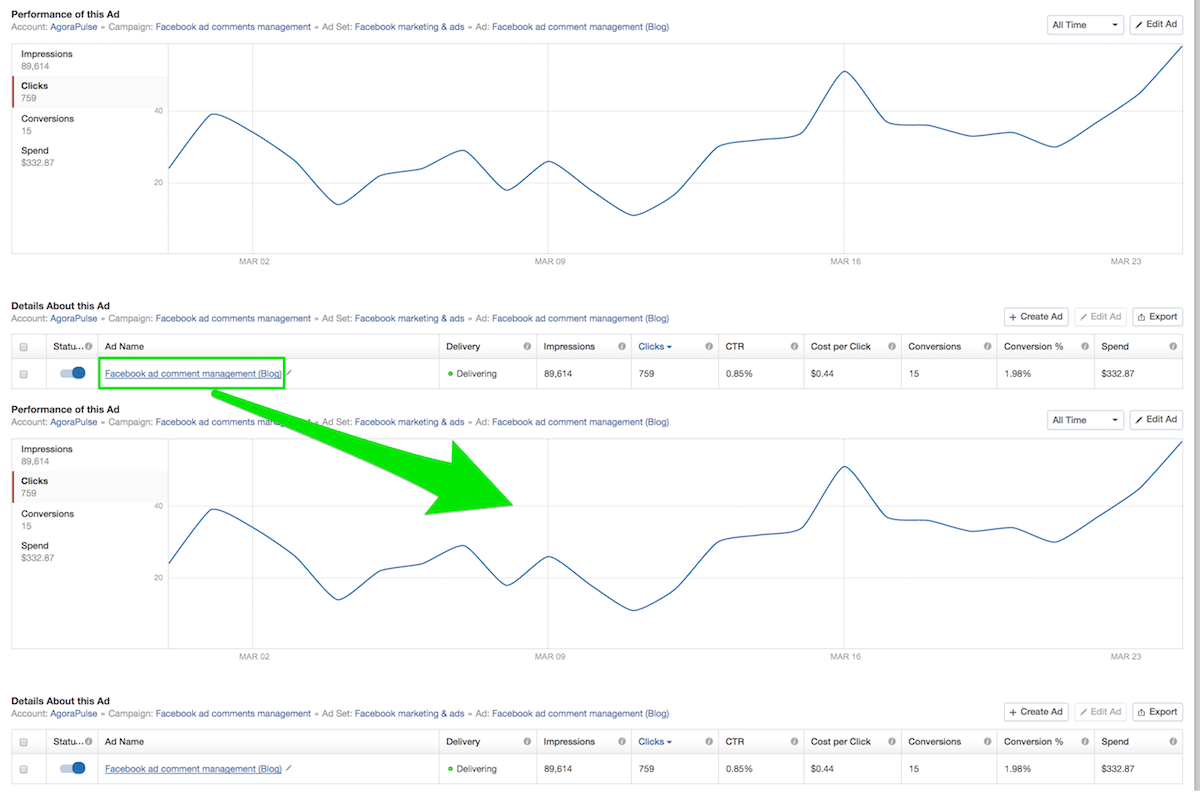Click the info icon beside CTR in the top table

click(791, 347)
